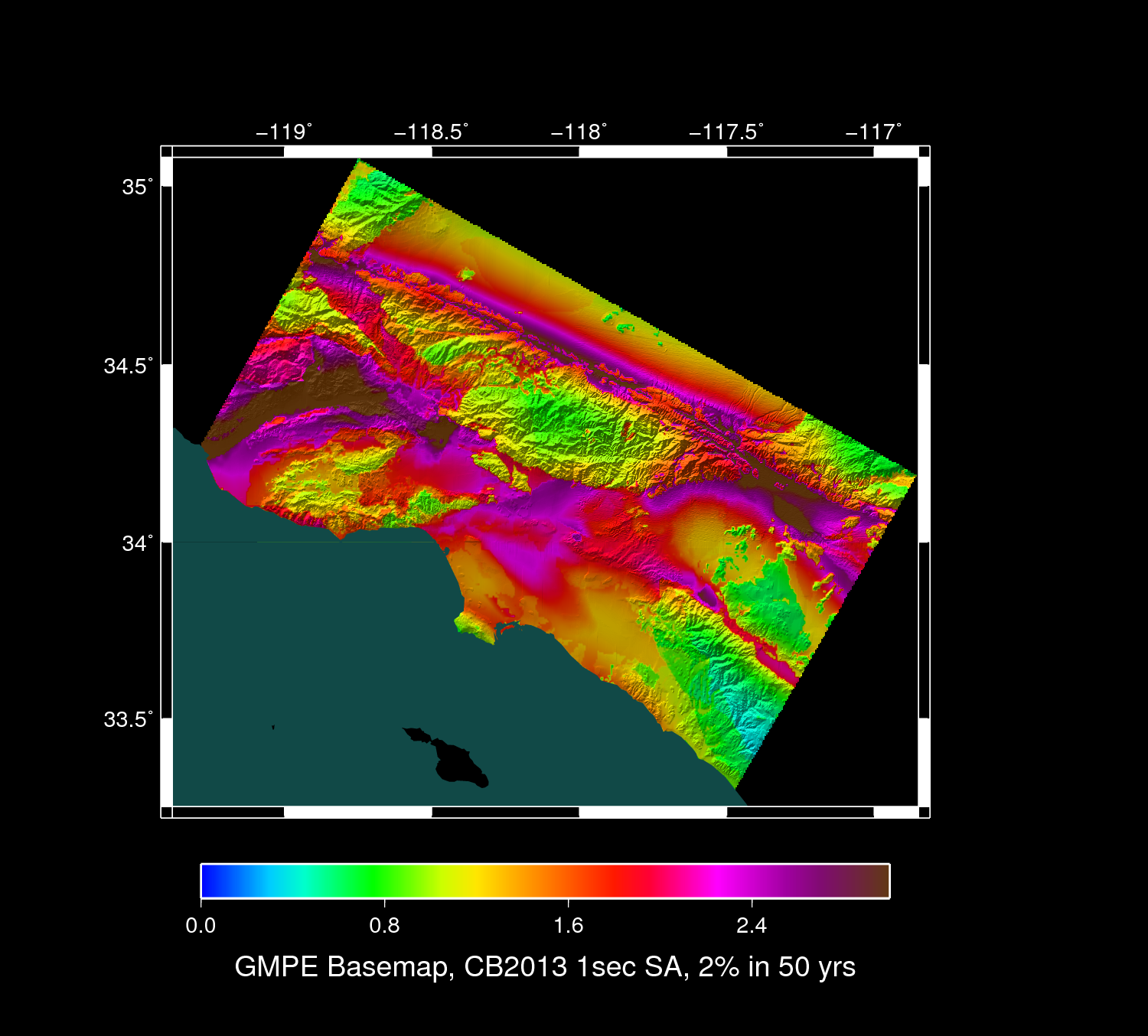Click the 1.6 colorbar tick label
The image size is (1148, 1036).
point(568,926)
